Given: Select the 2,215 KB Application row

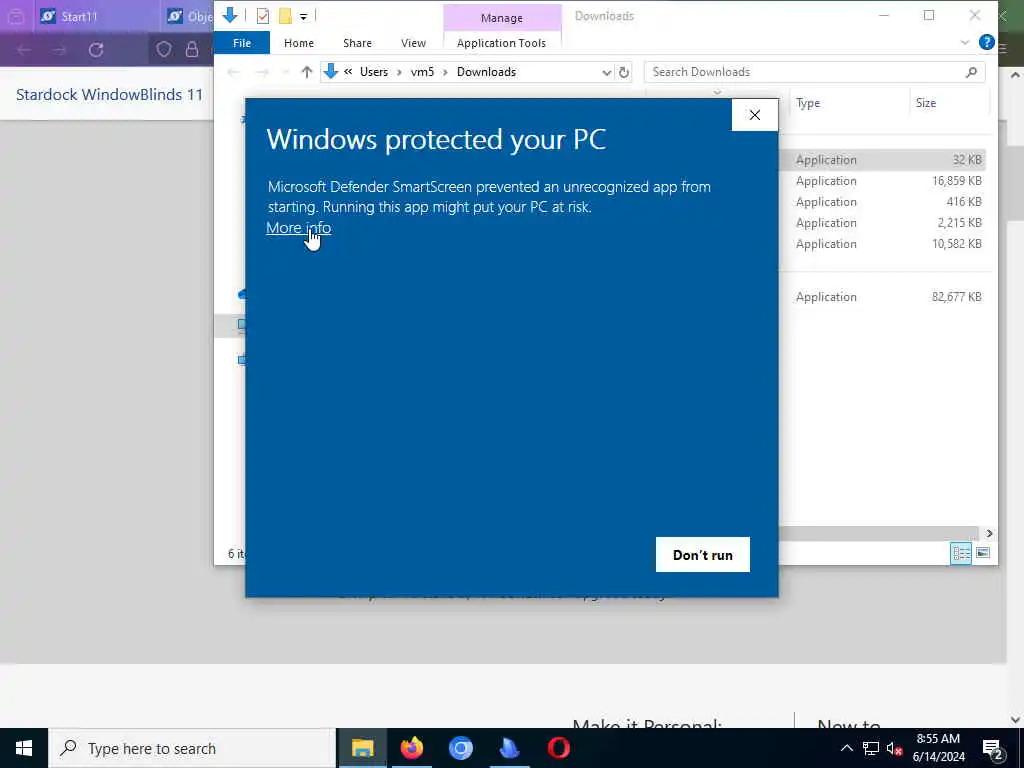Looking at the screenshot, I should tap(883, 223).
